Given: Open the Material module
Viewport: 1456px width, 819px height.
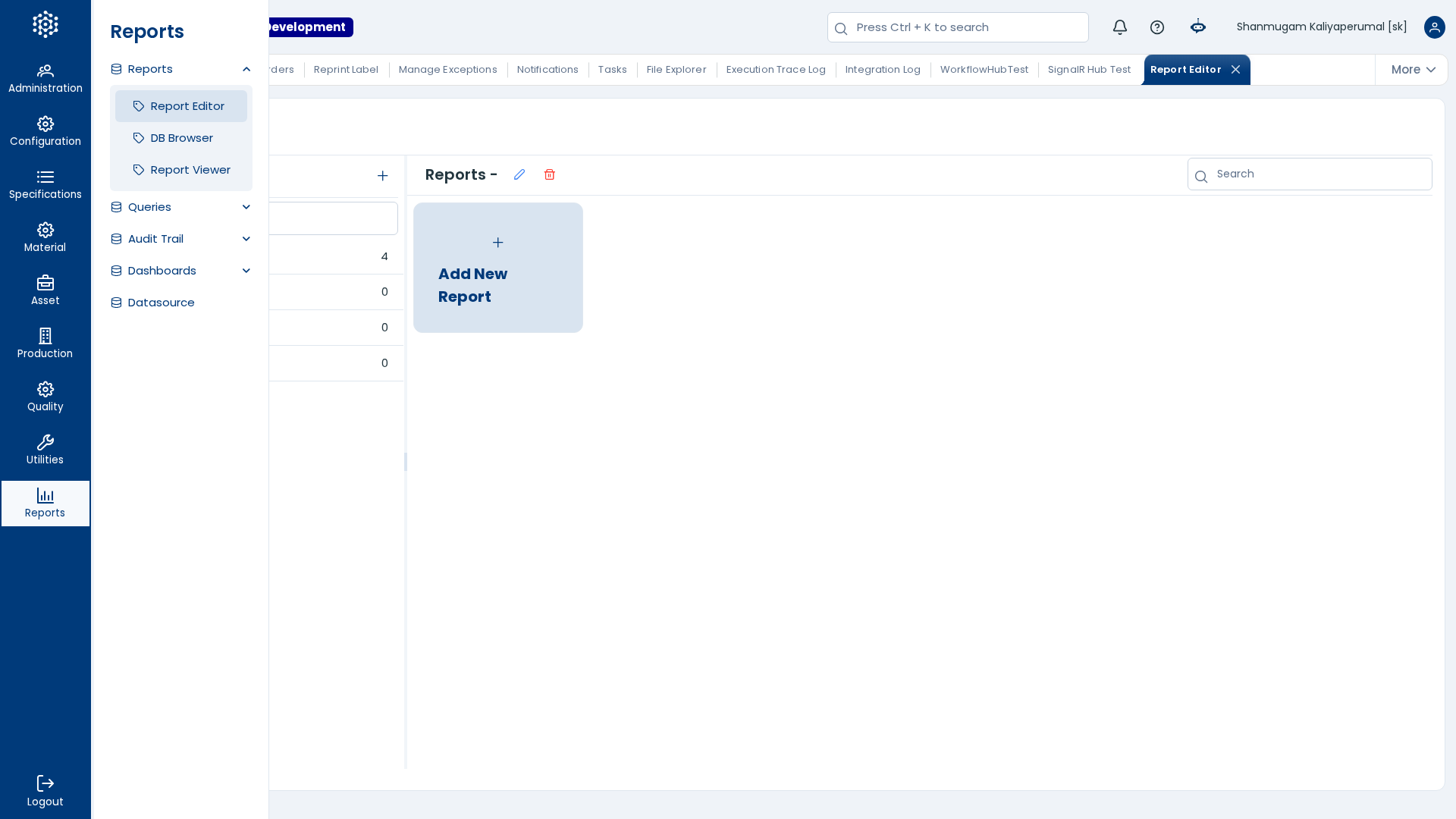Looking at the screenshot, I should click(45, 238).
